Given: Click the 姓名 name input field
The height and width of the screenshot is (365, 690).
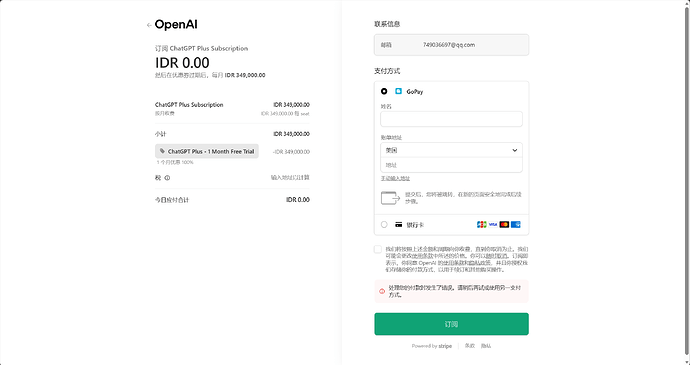Looking at the screenshot, I should [x=451, y=119].
